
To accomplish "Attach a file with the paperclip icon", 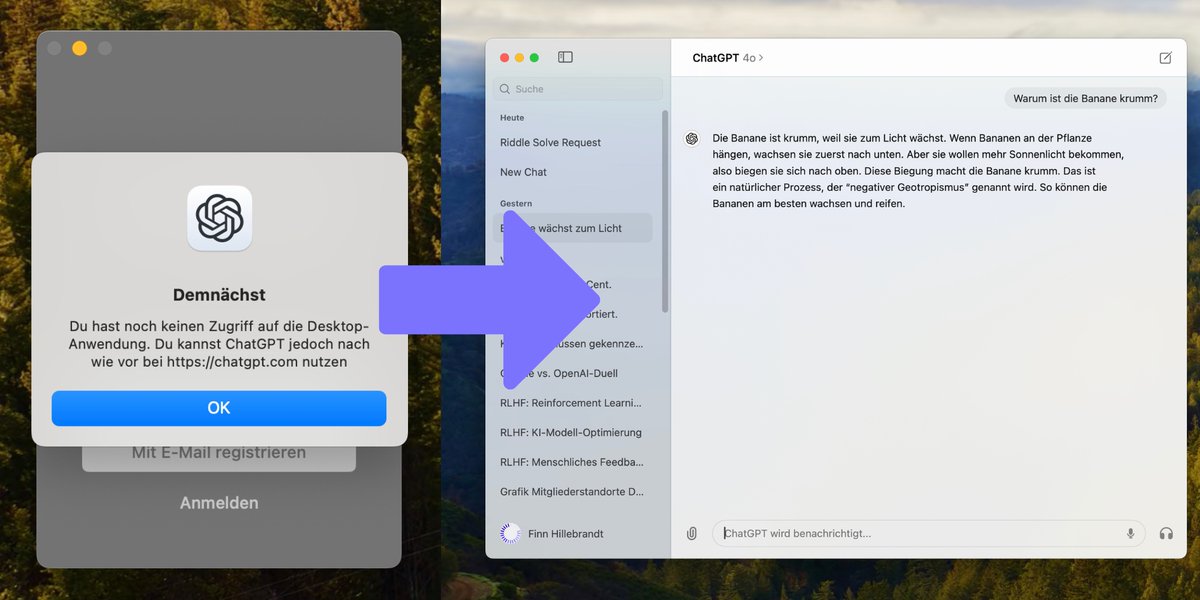I will [691, 534].
